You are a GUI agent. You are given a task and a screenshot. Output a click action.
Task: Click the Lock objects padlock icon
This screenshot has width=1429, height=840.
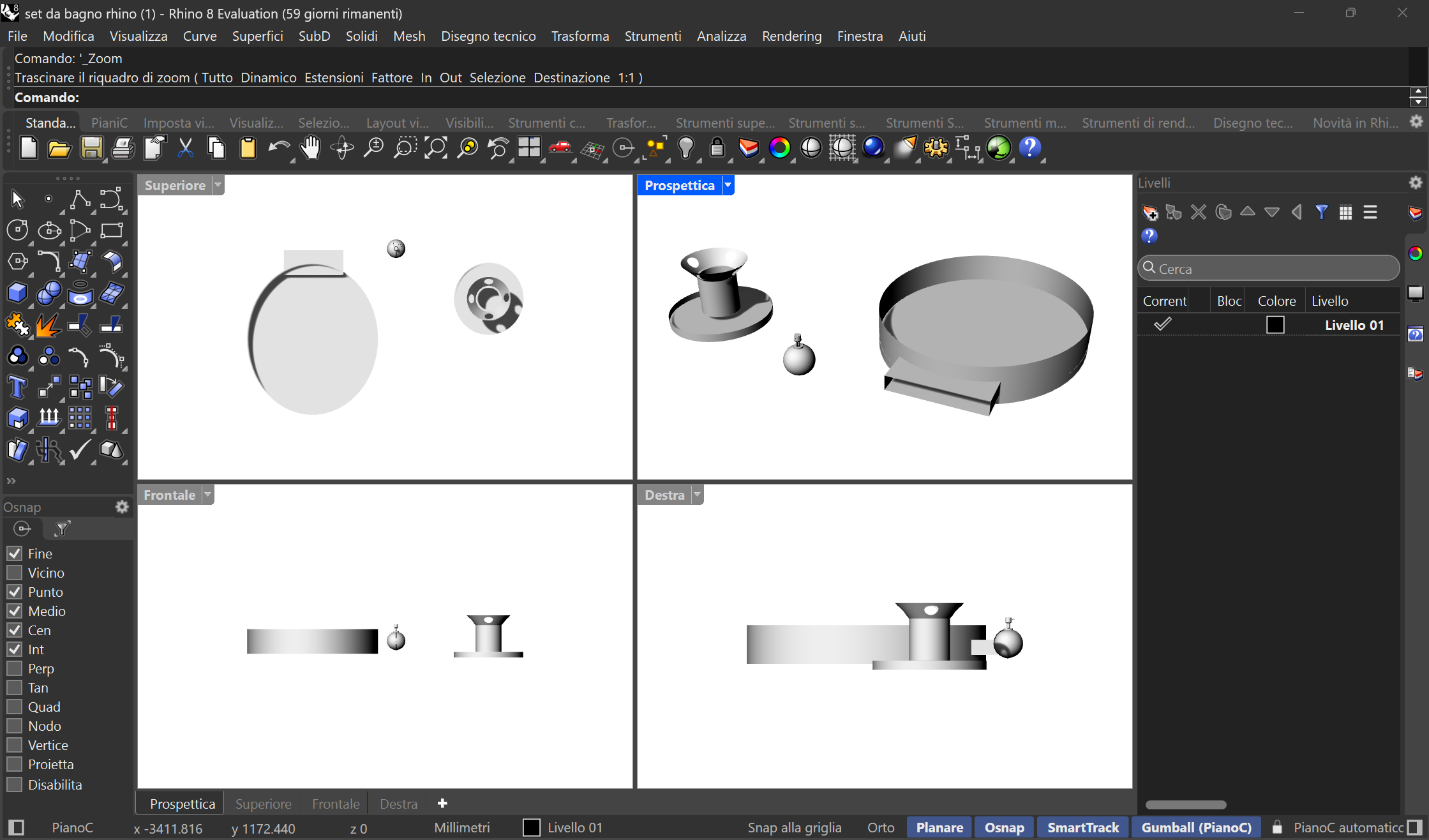point(717,148)
